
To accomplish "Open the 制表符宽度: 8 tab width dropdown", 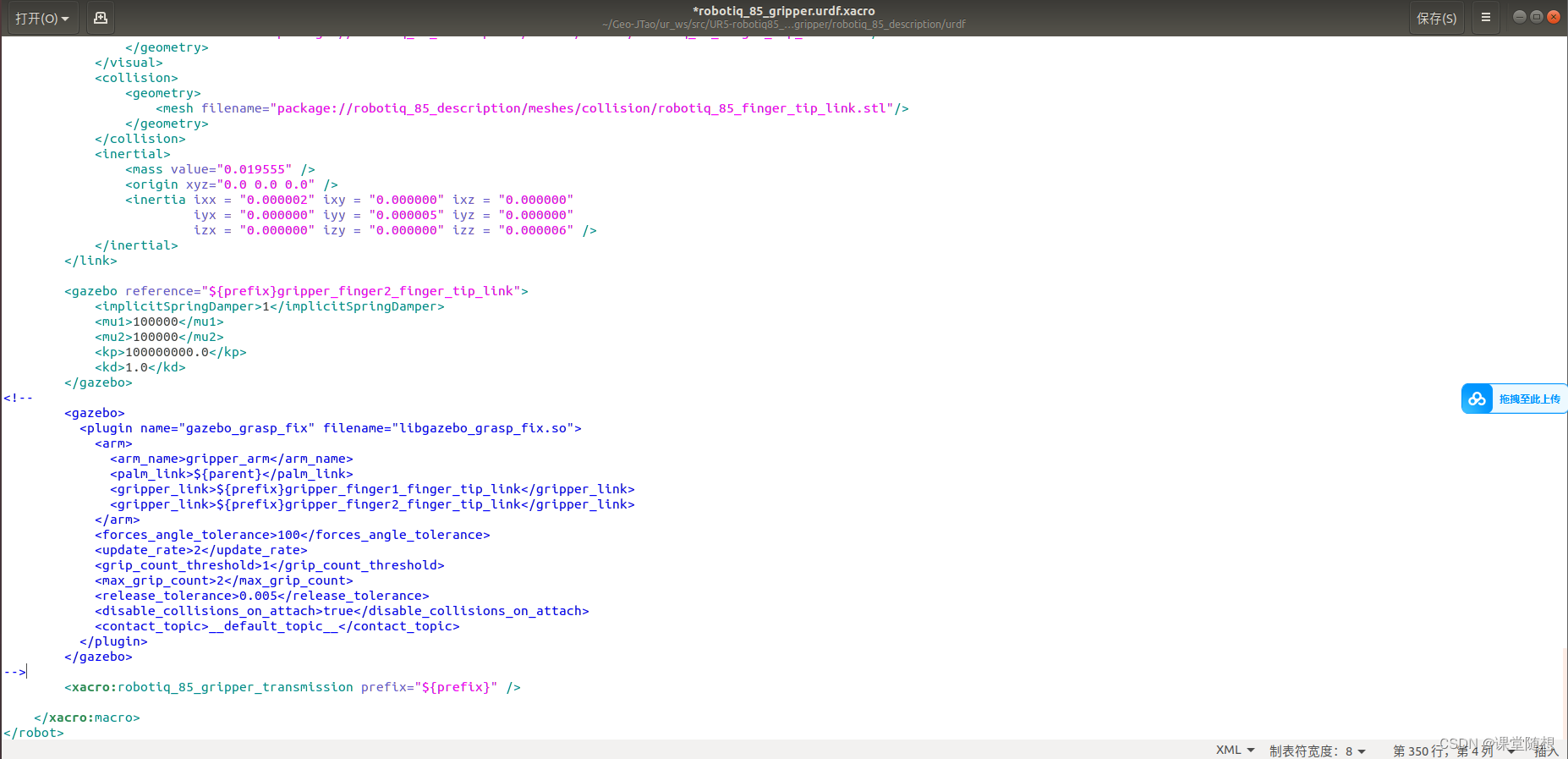I will (1317, 751).
